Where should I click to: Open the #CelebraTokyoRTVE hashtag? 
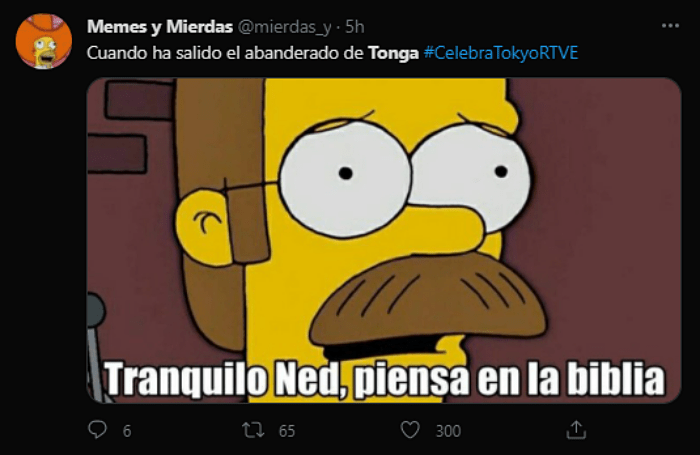point(501,53)
